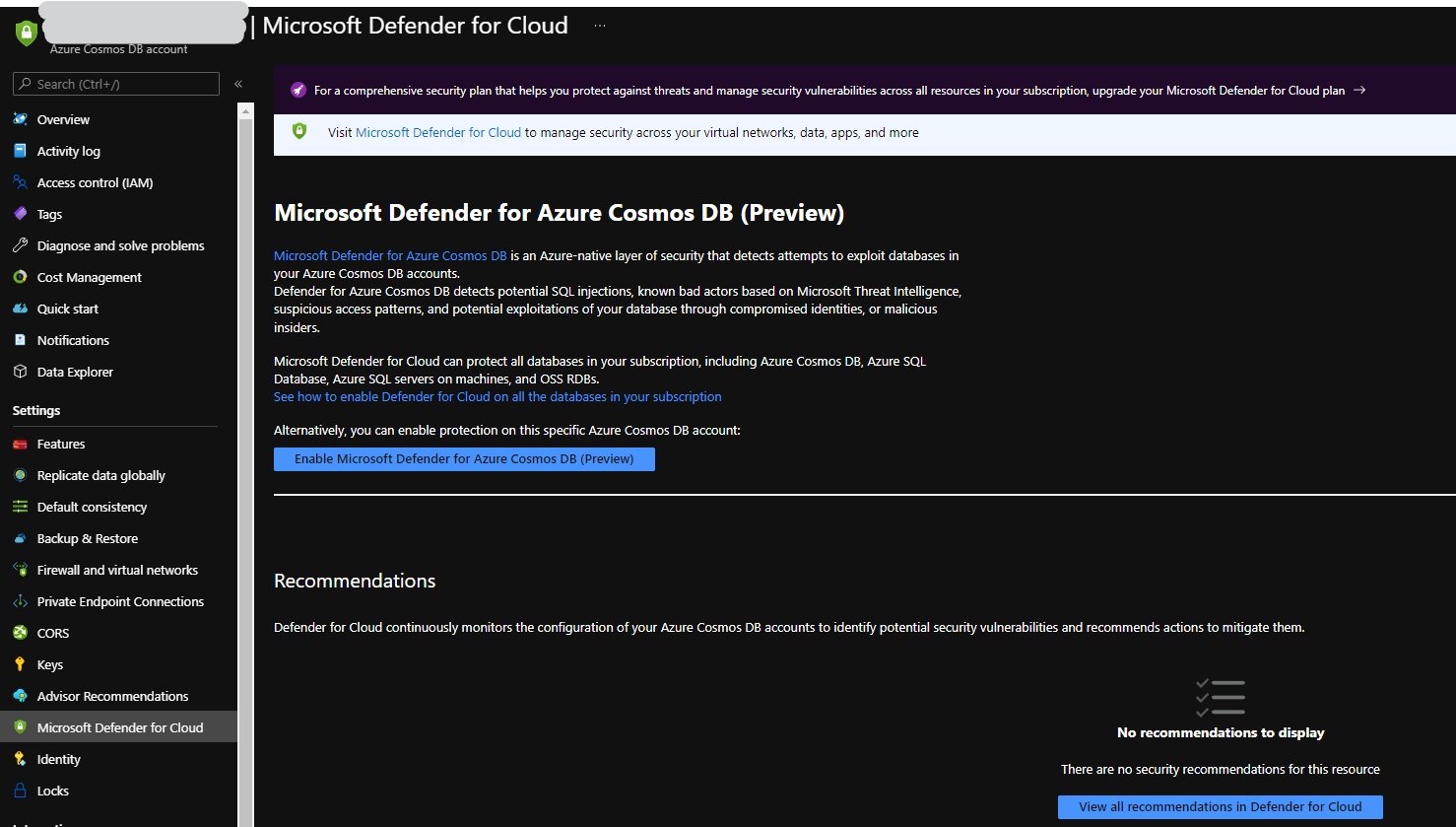Click the Access control people icon
Image resolution: width=1456 pixels, height=827 pixels.
tap(20, 182)
